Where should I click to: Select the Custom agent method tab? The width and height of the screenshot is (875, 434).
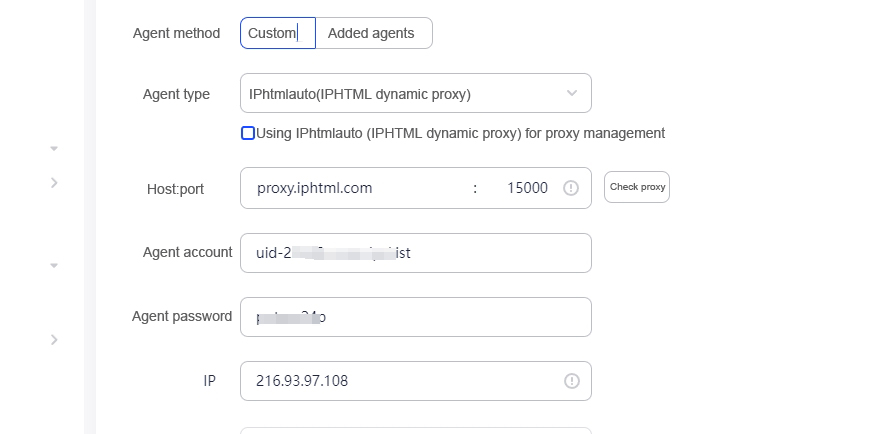[x=278, y=33]
